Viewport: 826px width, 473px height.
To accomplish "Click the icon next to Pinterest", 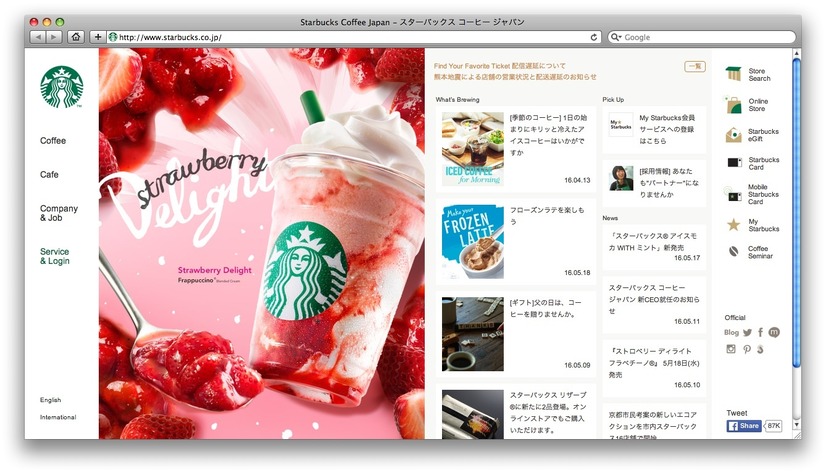I will (760, 349).
